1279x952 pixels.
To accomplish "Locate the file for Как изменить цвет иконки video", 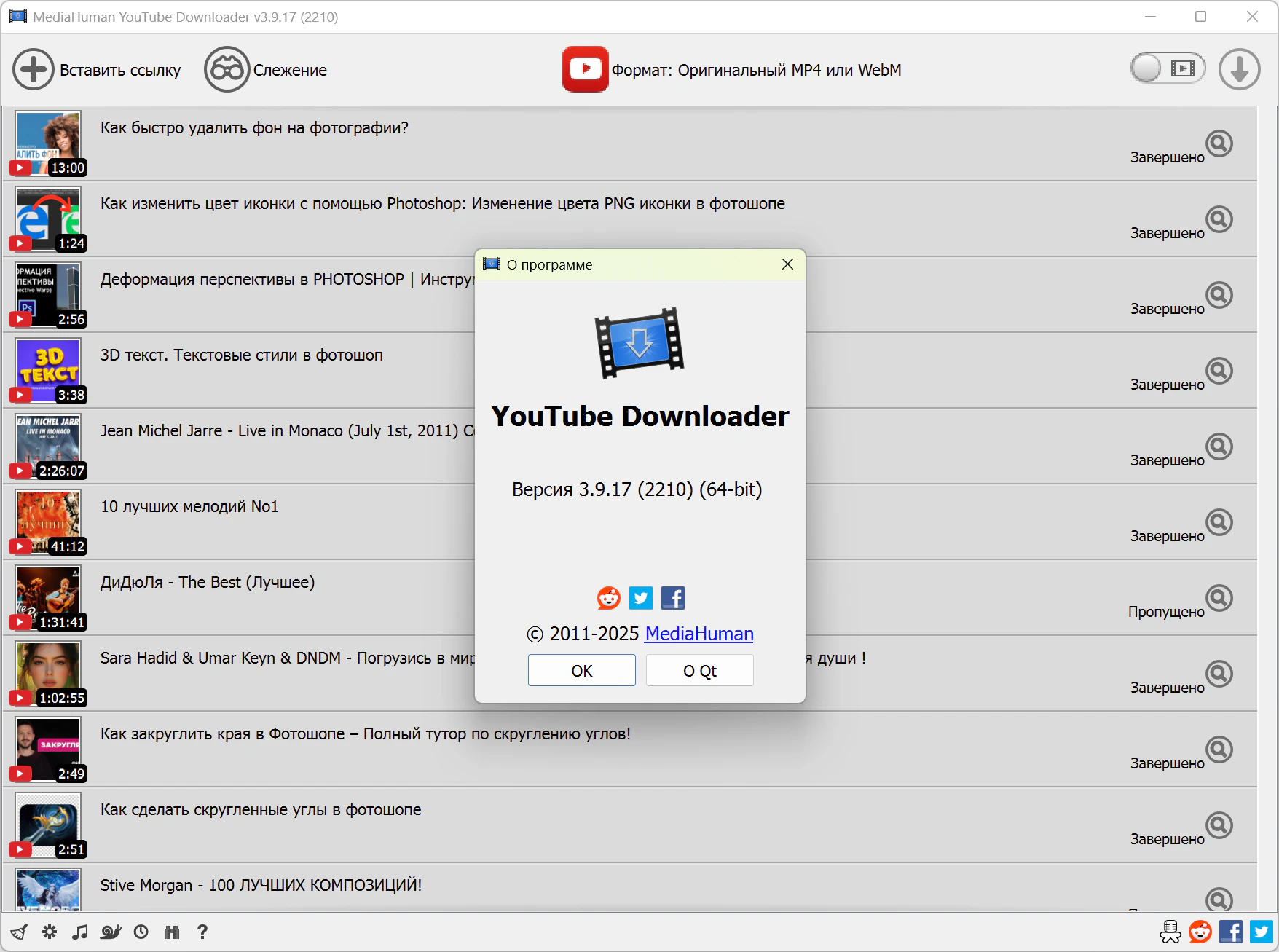I will pyautogui.click(x=1219, y=219).
